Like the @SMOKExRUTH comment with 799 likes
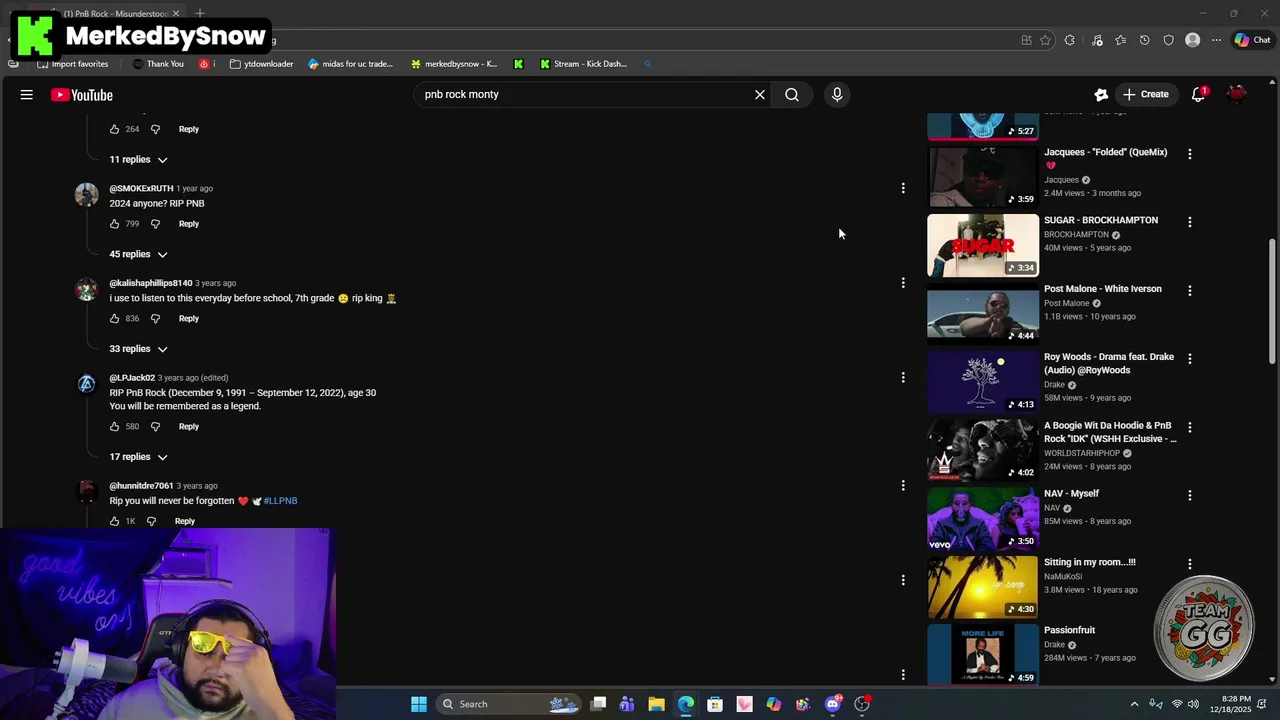This screenshot has height=720, width=1280. pyautogui.click(x=115, y=224)
